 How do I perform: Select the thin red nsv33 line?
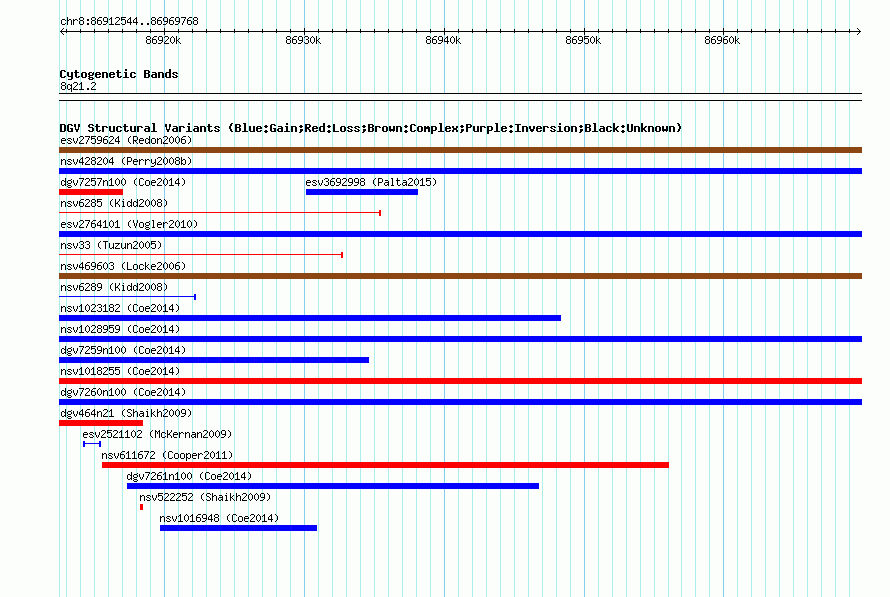point(201,255)
